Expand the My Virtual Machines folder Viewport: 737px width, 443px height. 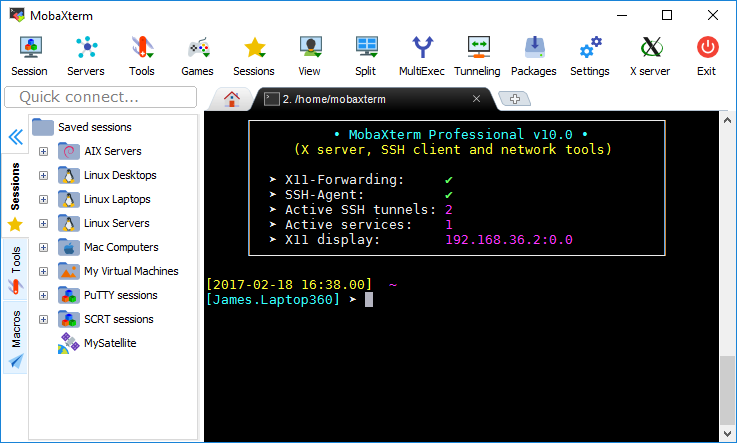coord(43,271)
